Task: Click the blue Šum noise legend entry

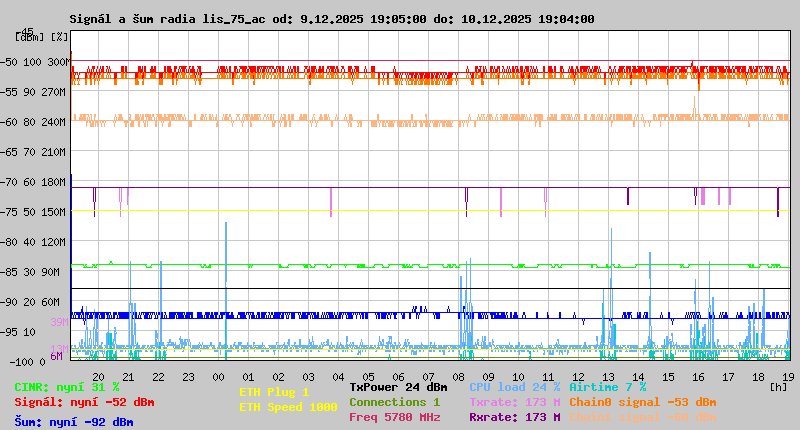Action: [73, 422]
